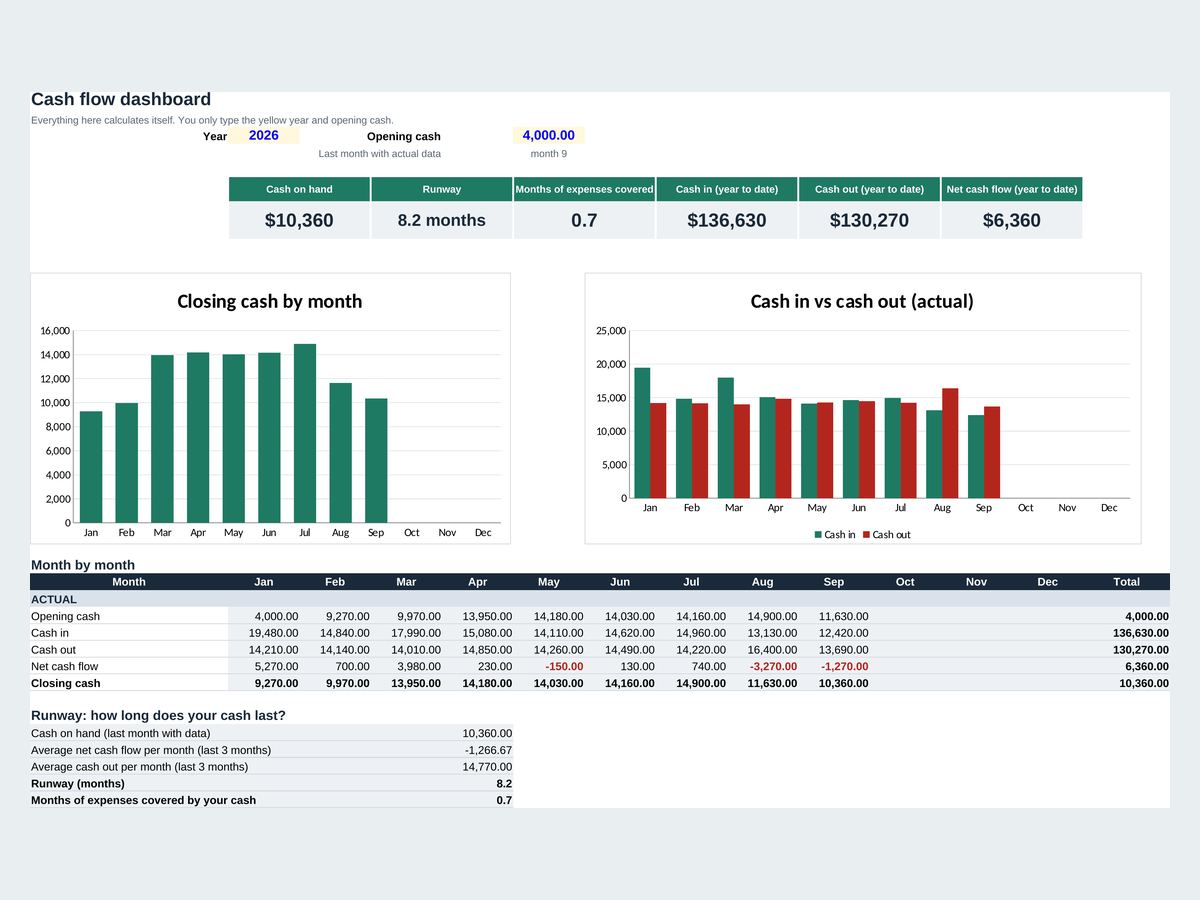Select the Jan bar in Closing cash chart

coord(91,467)
